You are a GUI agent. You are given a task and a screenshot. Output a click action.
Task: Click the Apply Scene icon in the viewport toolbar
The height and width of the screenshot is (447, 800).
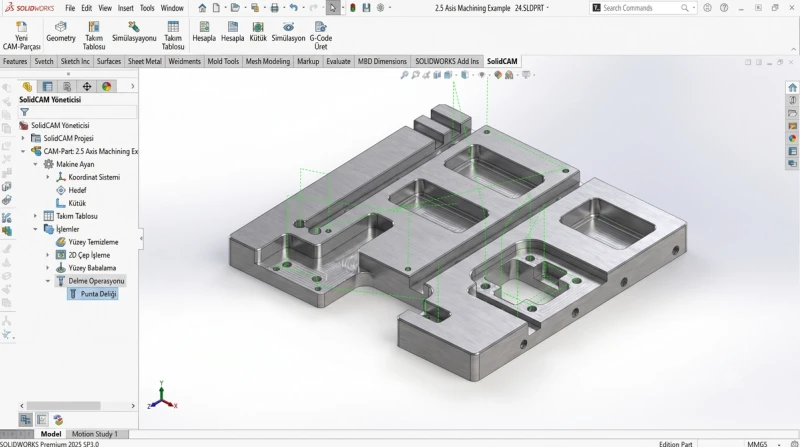(509, 75)
